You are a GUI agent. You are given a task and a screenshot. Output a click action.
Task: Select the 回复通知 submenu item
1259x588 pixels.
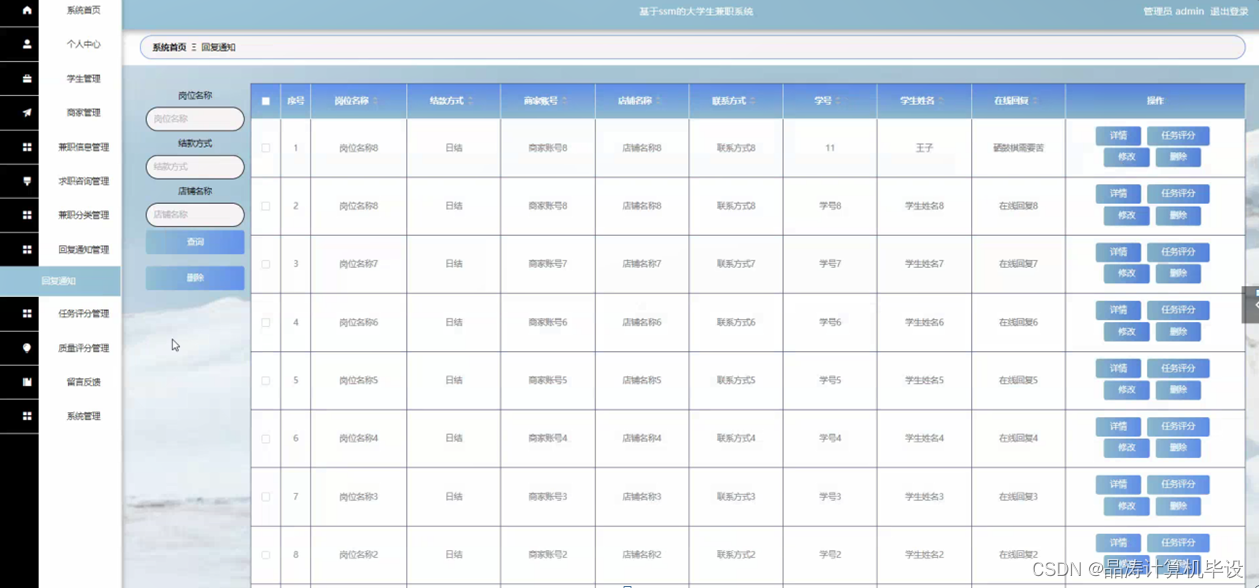click(x=60, y=281)
